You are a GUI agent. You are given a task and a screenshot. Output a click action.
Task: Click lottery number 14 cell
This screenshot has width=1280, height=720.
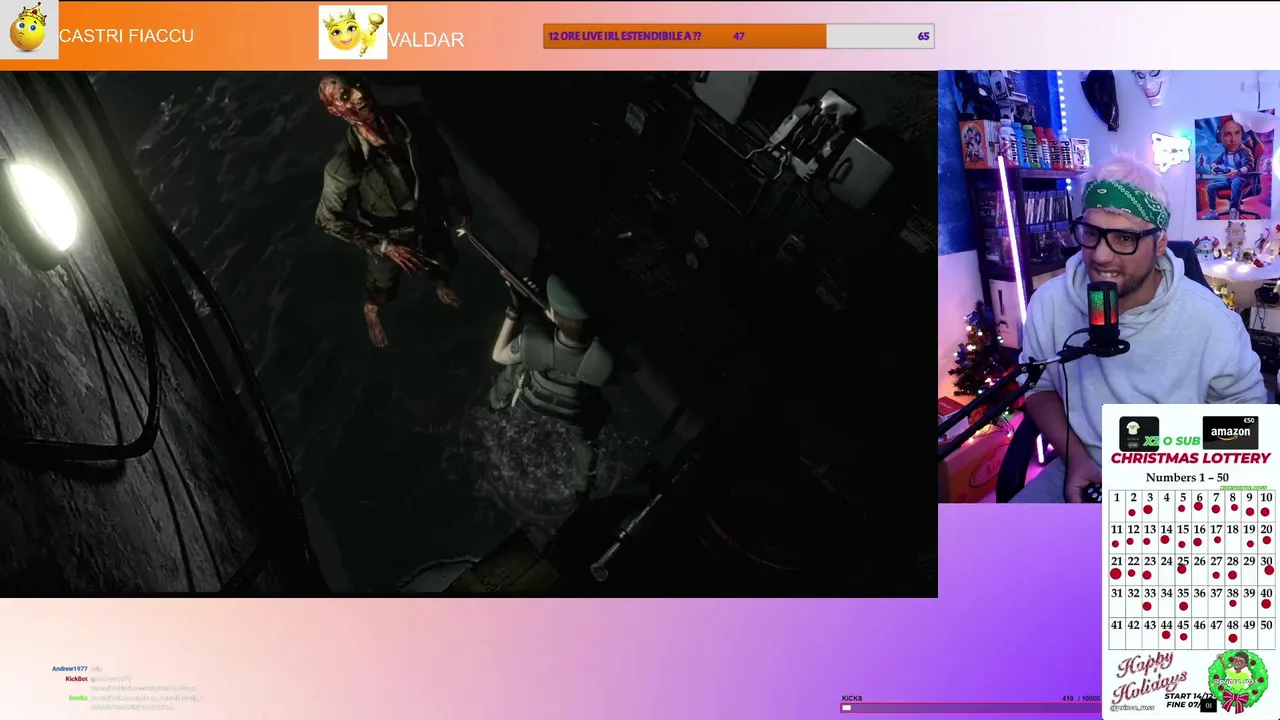pos(1166,537)
